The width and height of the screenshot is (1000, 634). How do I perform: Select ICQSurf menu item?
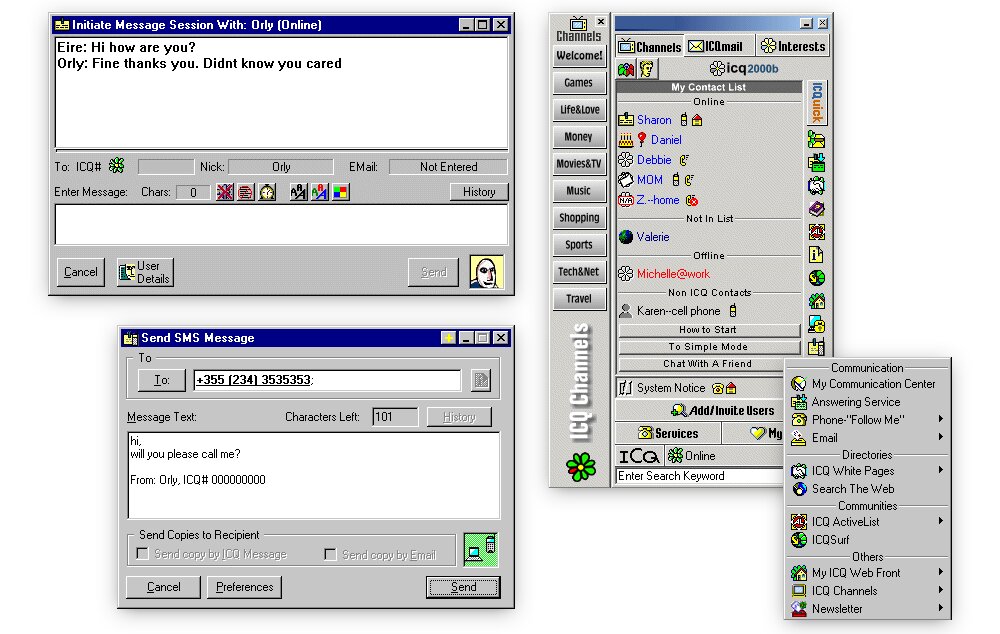point(867,540)
